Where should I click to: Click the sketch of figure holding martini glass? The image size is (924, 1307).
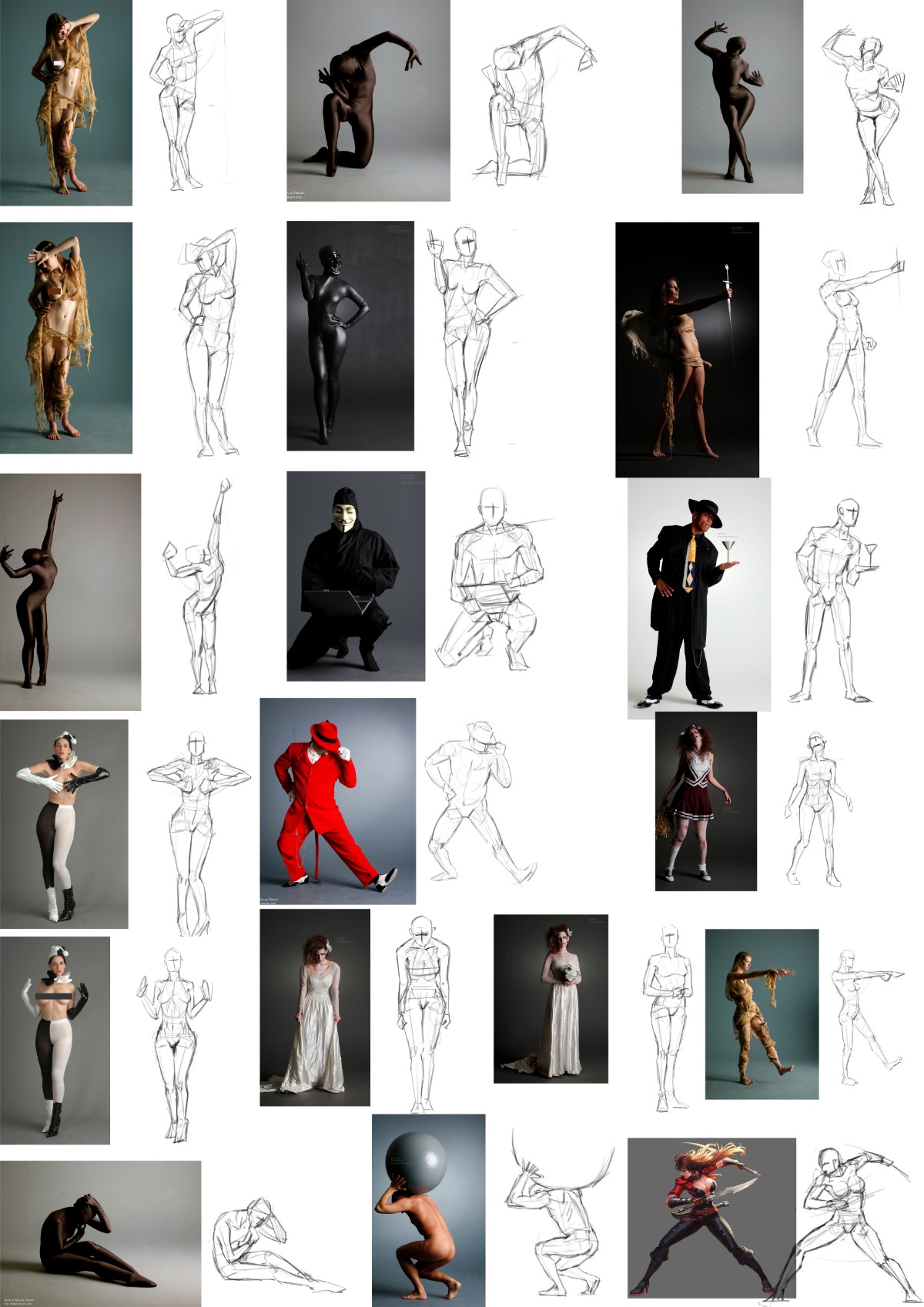tap(835, 601)
